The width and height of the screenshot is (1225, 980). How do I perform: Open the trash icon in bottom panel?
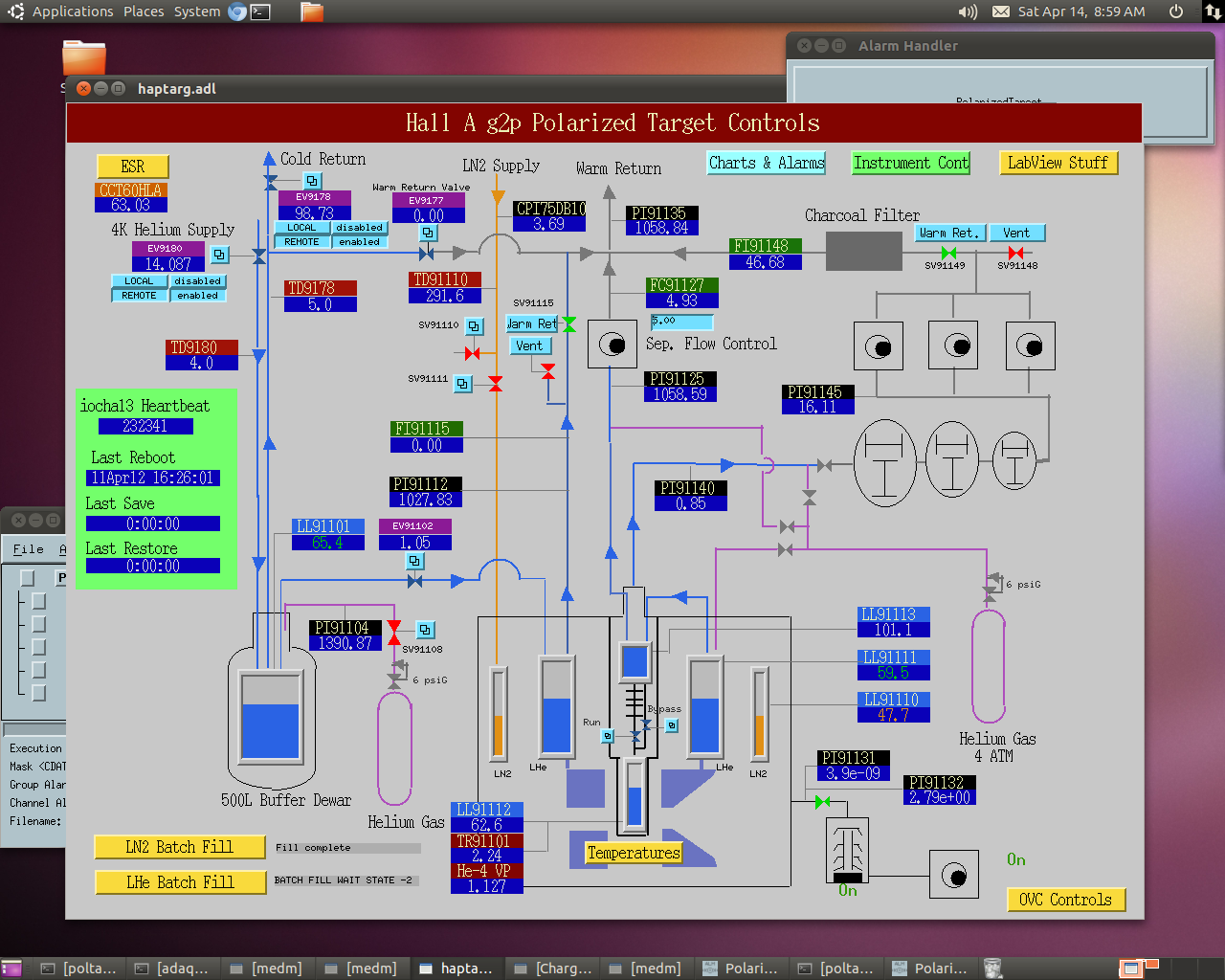pos(993,969)
